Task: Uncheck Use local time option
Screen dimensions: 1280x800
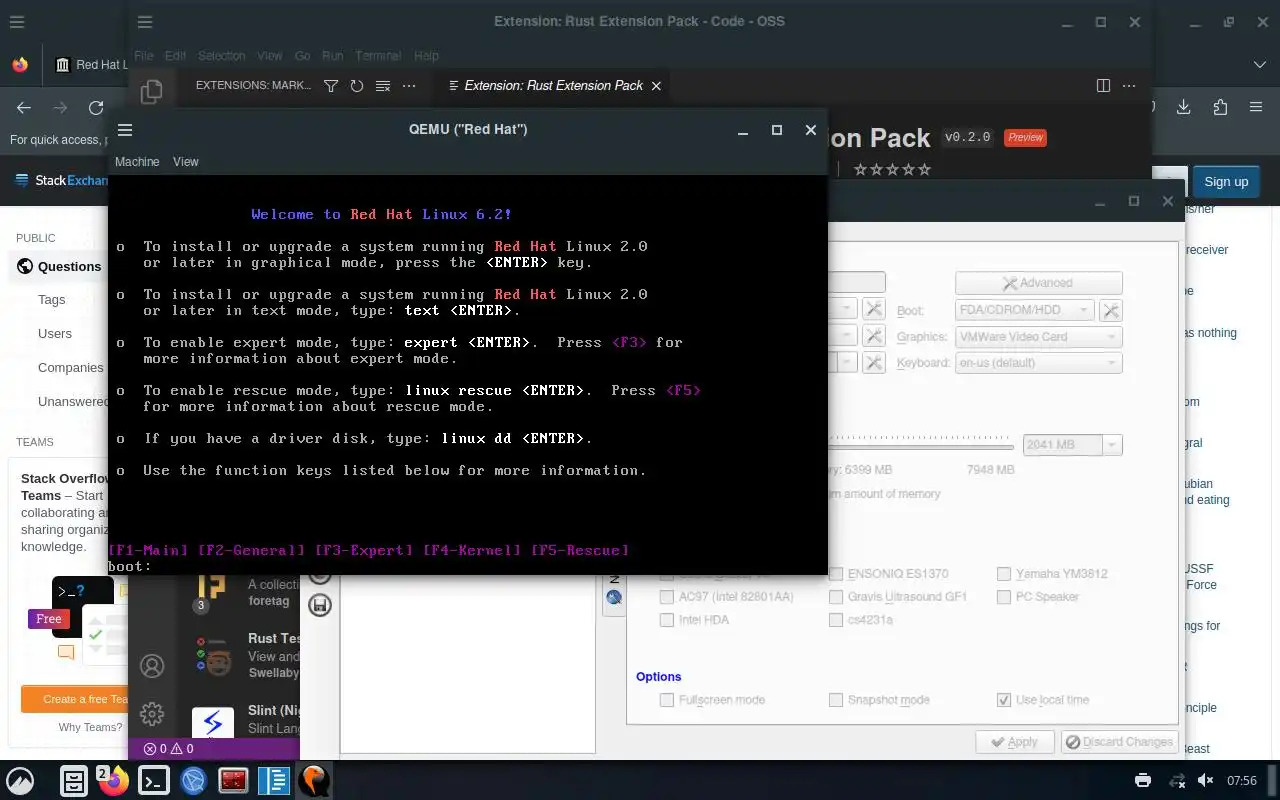Action: click(1004, 700)
